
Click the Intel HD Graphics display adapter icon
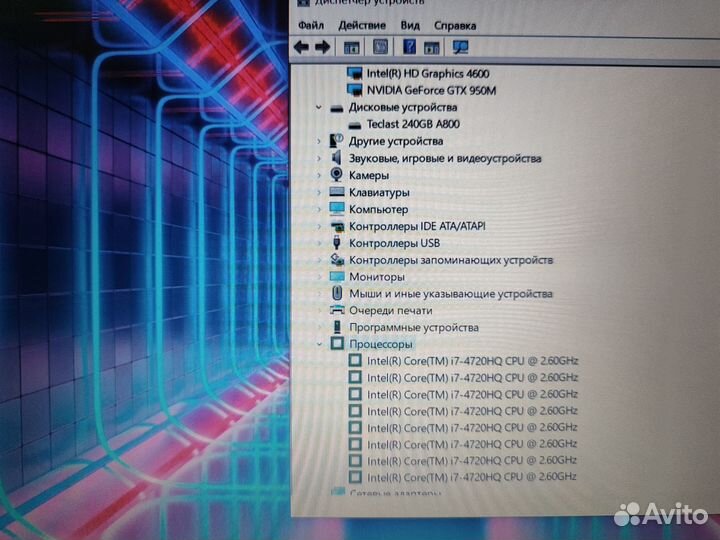(354, 73)
